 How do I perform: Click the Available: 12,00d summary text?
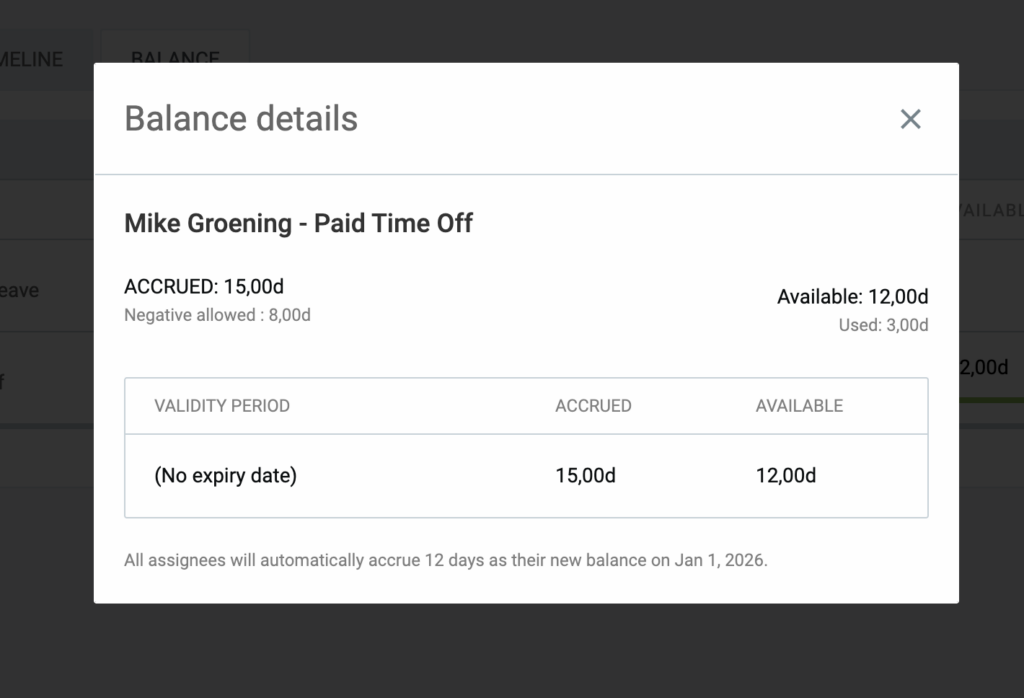852,297
